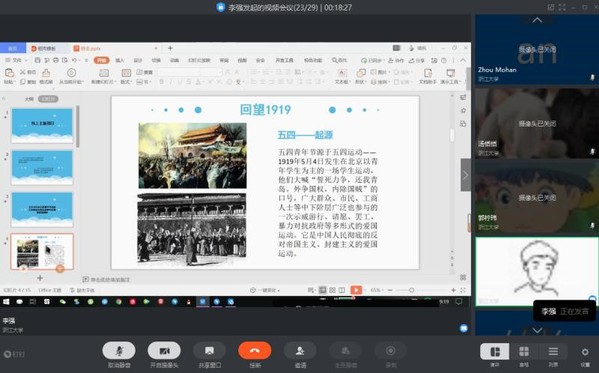Click the red hang-up call button
The height and width of the screenshot is (373, 599).
[255, 350]
